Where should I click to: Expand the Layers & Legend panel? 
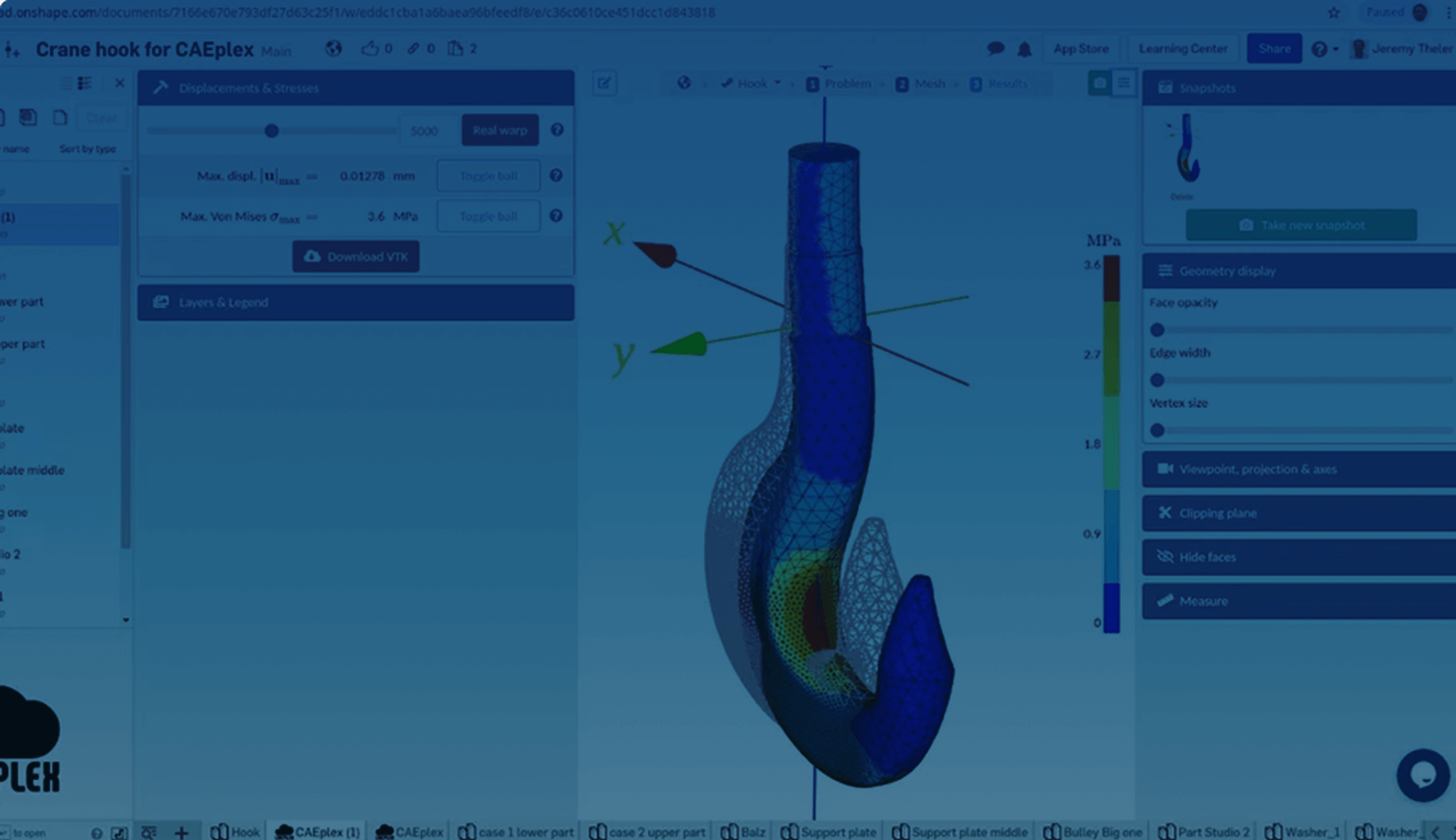click(x=355, y=302)
